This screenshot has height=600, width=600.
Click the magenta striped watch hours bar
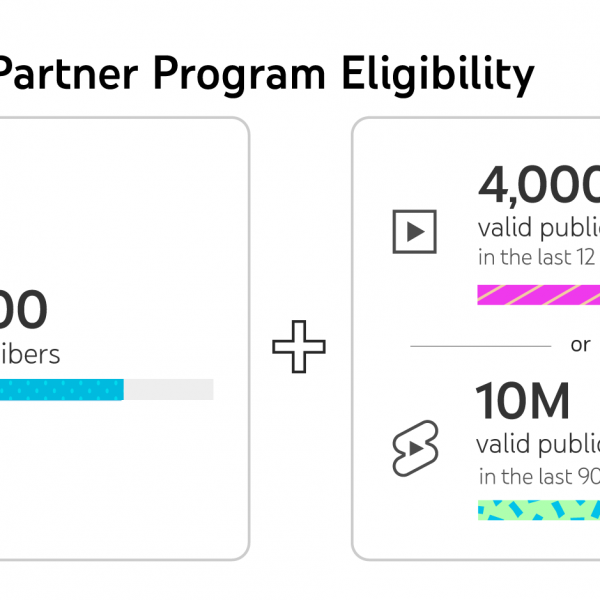(538, 295)
